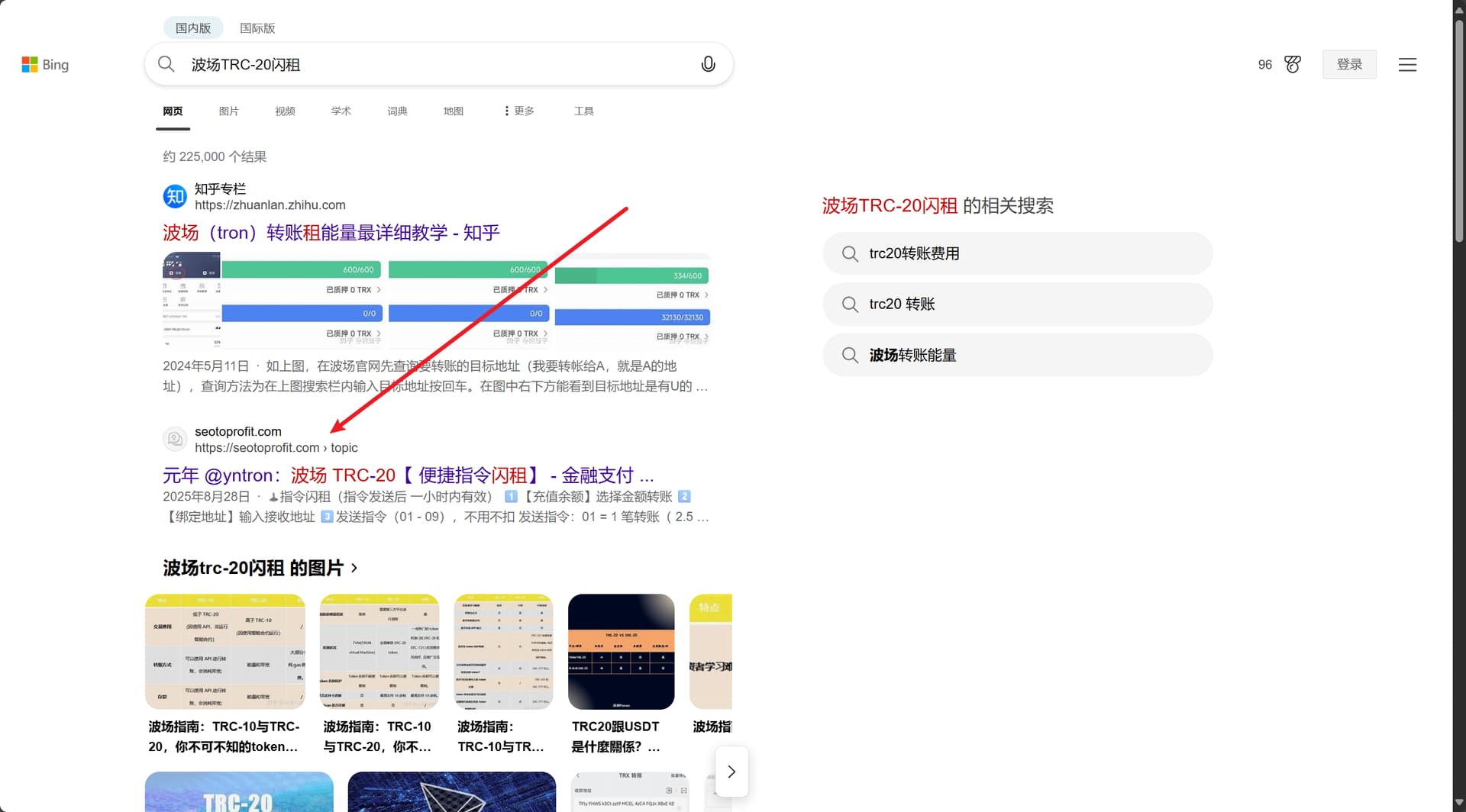Switch to 国内版 search mode
The width and height of the screenshot is (1466, 812).
pyautogui.click(x=192, y=28)
